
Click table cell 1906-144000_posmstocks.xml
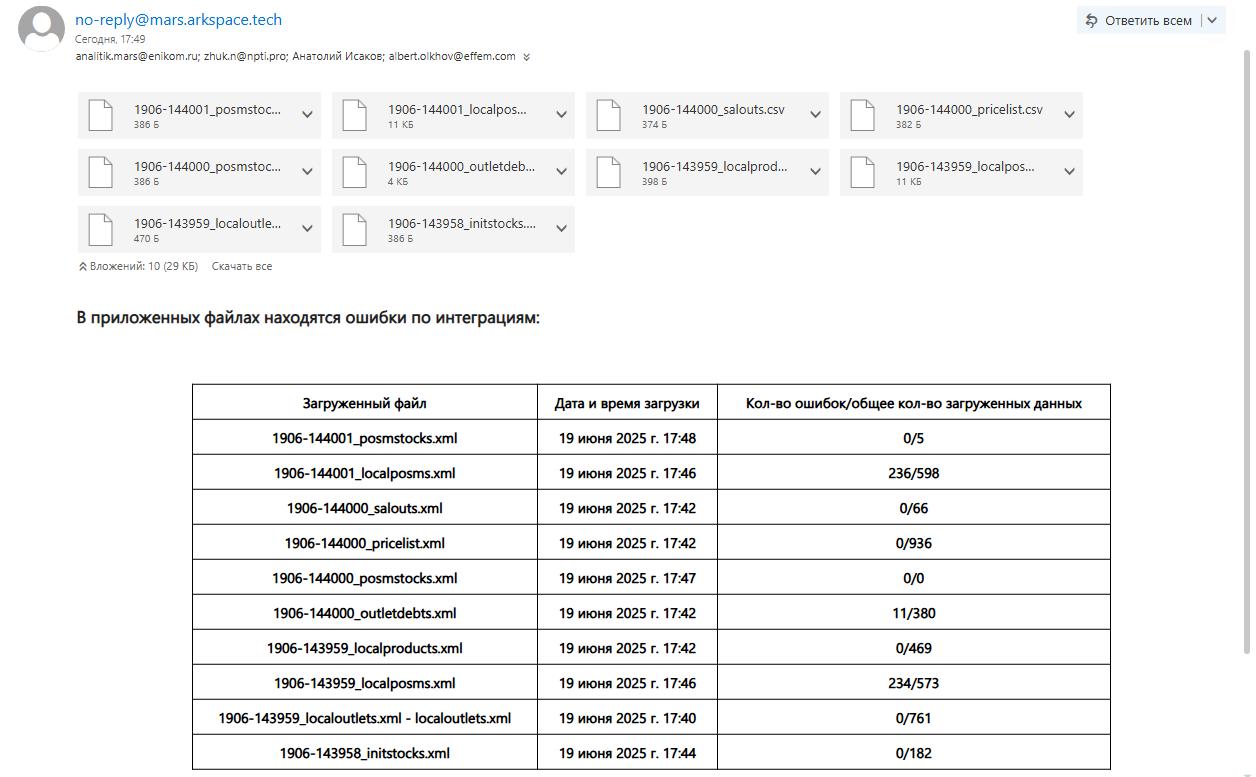point(365,578)
